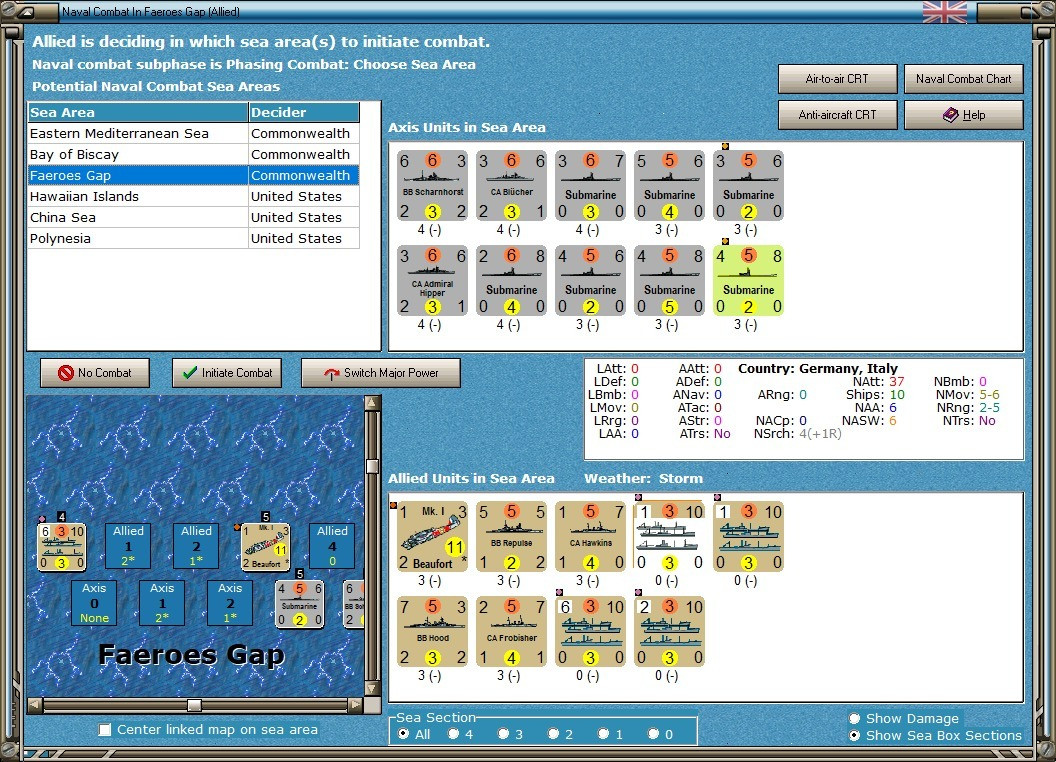Select the BB Scharnhorst unit counter
The height and width of the screenshot is (762, 1056).
432,186
